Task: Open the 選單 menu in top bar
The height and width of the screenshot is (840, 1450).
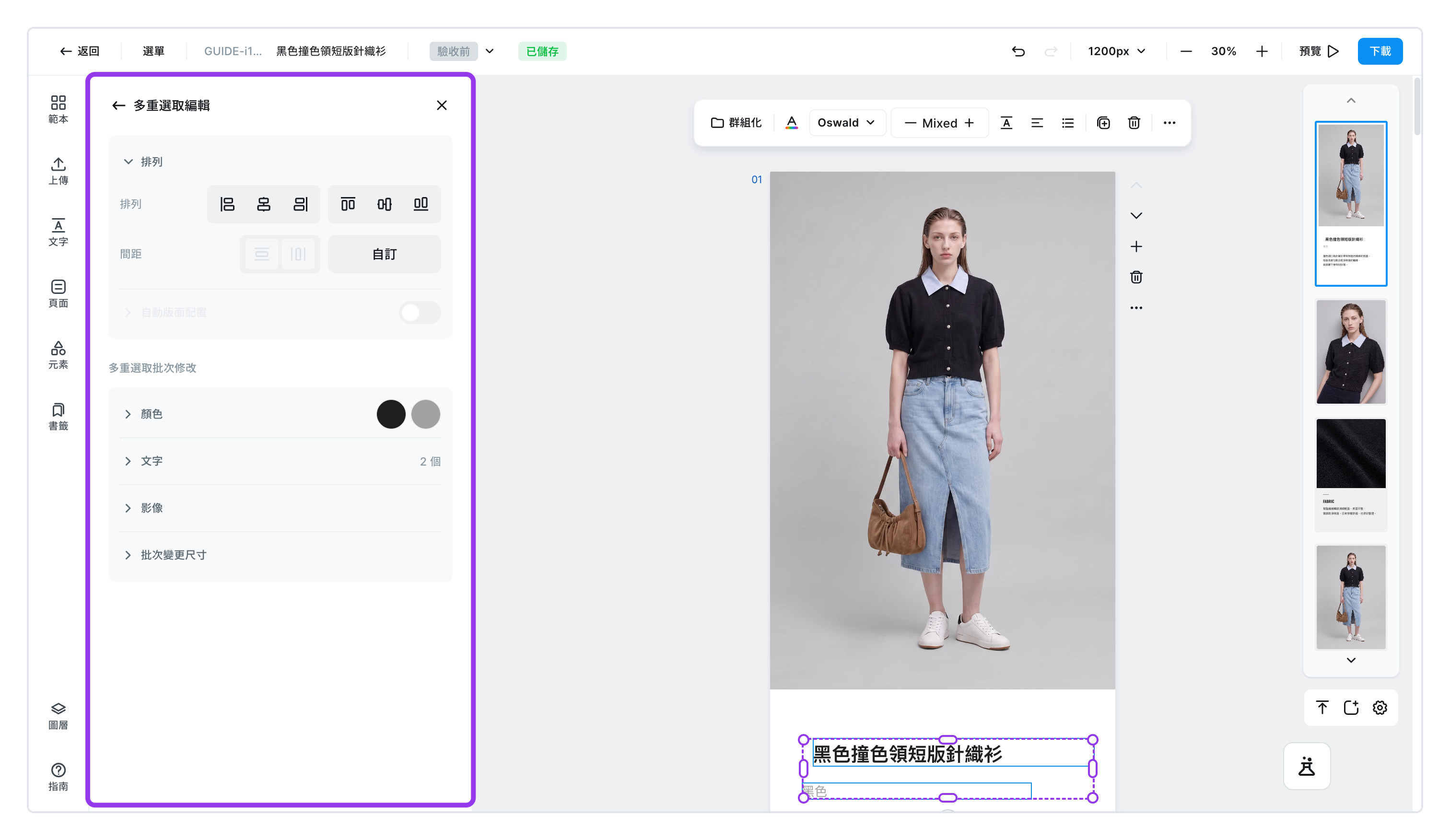Action: tap(153, 51)
